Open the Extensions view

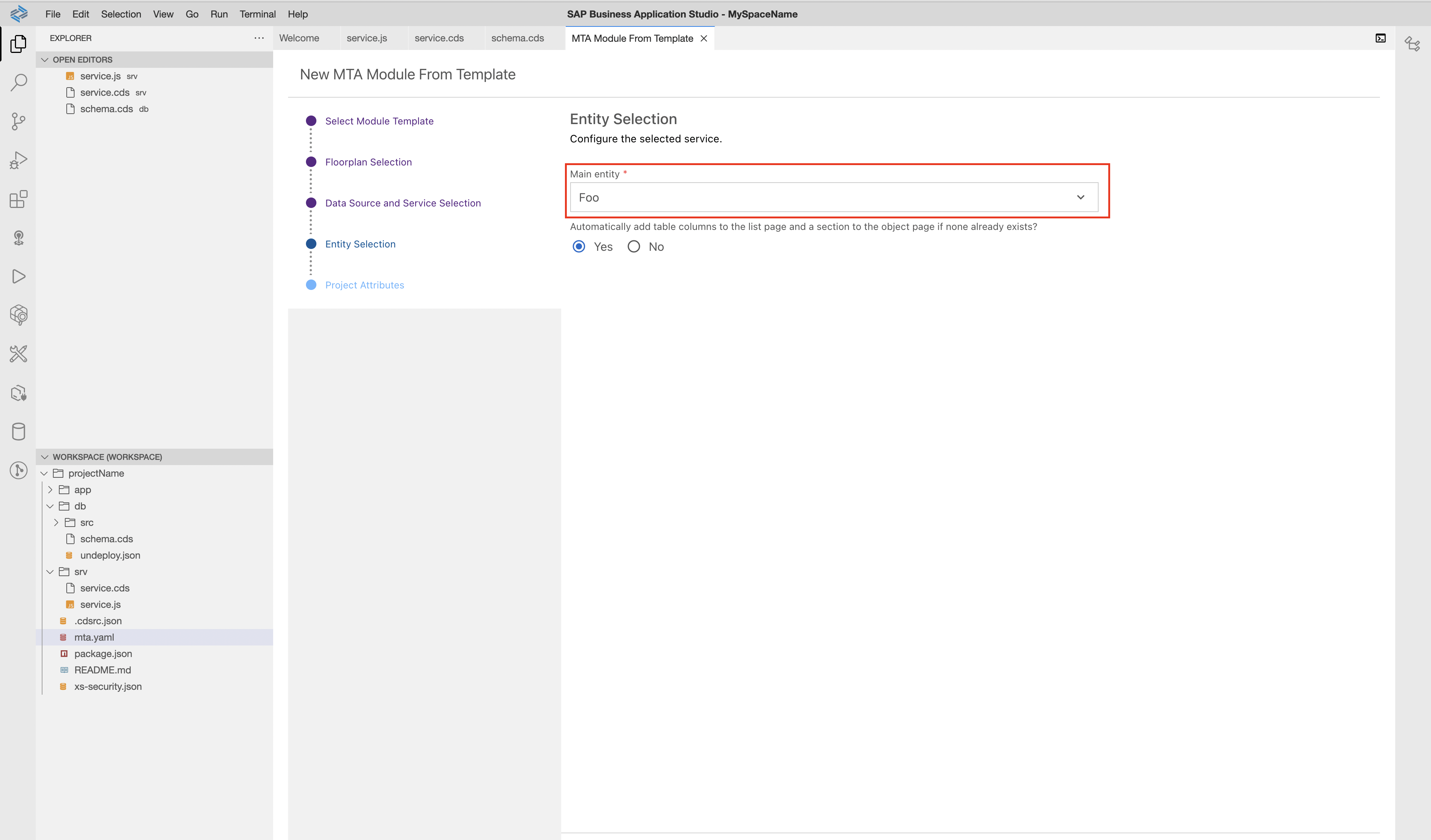(18, 199)
